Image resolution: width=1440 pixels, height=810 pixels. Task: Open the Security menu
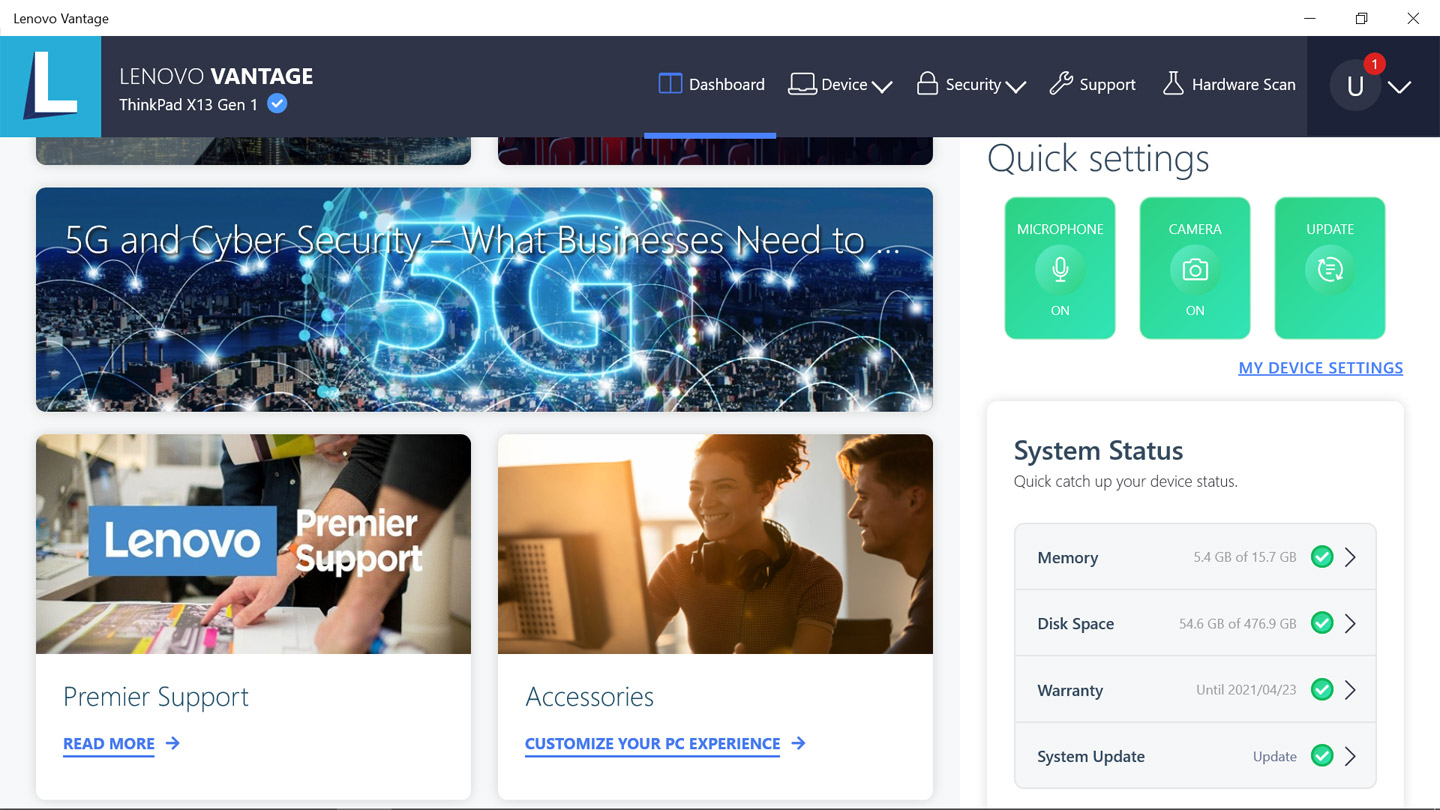click(x=972, y=85)
